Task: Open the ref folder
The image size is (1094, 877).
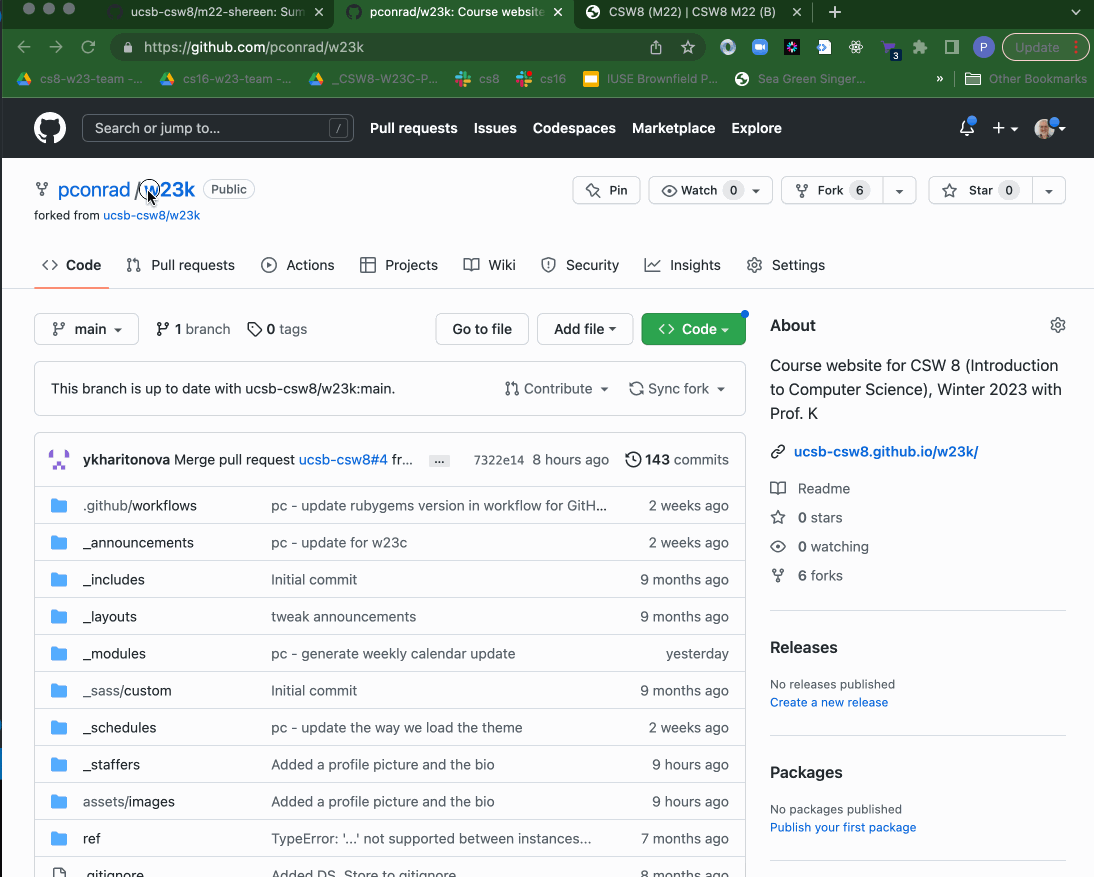Action: pyautogui.click(x=91, y=839)
